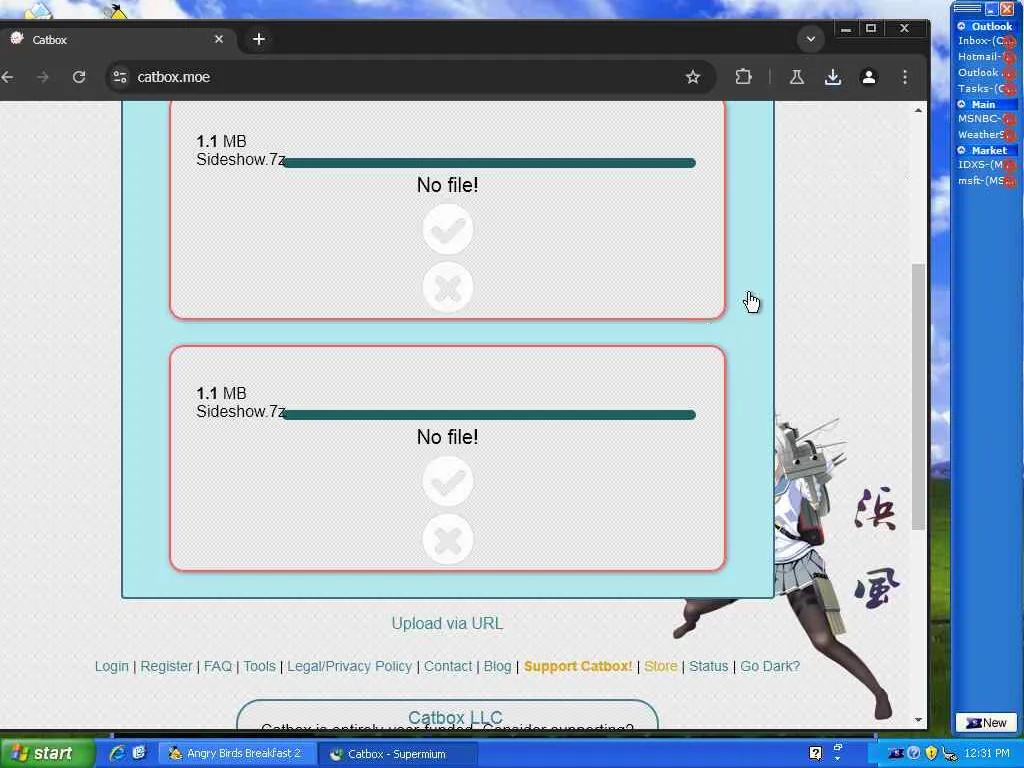Click the browser forward arrow

point(43,77)
